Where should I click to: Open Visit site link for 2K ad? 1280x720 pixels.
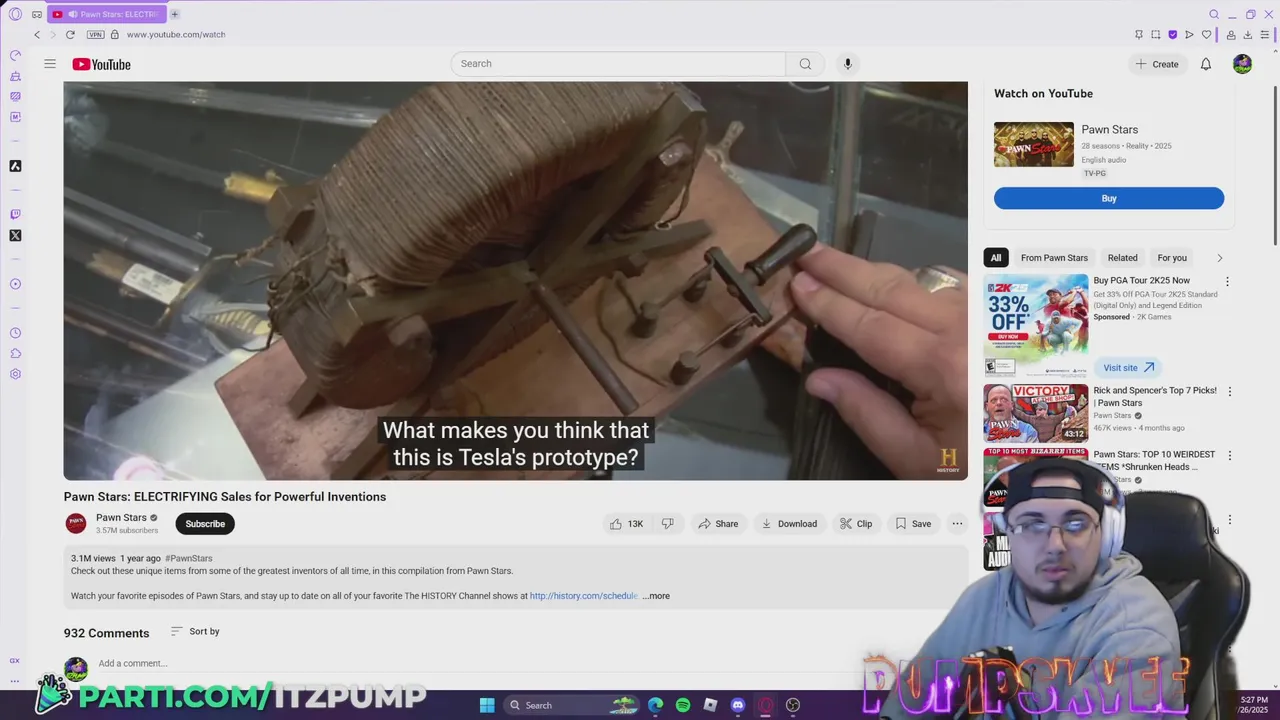click(1128, 367)
